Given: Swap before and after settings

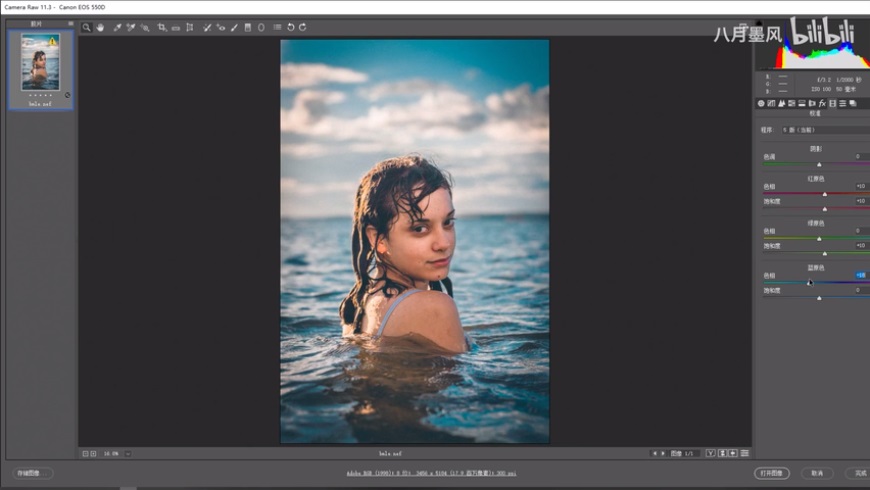Looking at the screenshot, I should click(x=722, y=453).
